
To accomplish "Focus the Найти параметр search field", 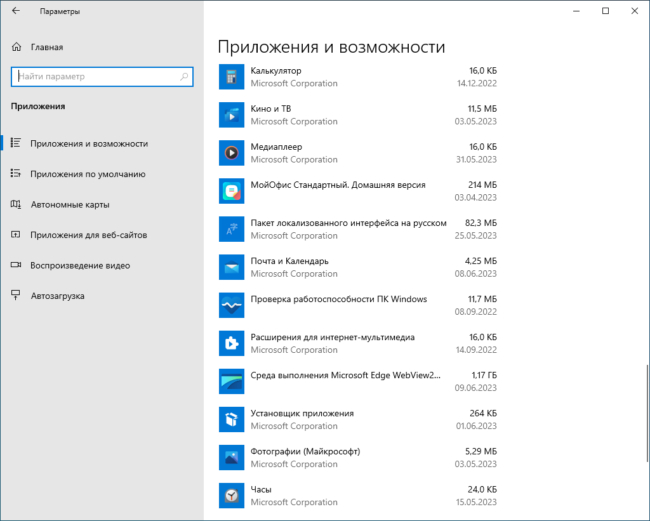I will [102, 77].
